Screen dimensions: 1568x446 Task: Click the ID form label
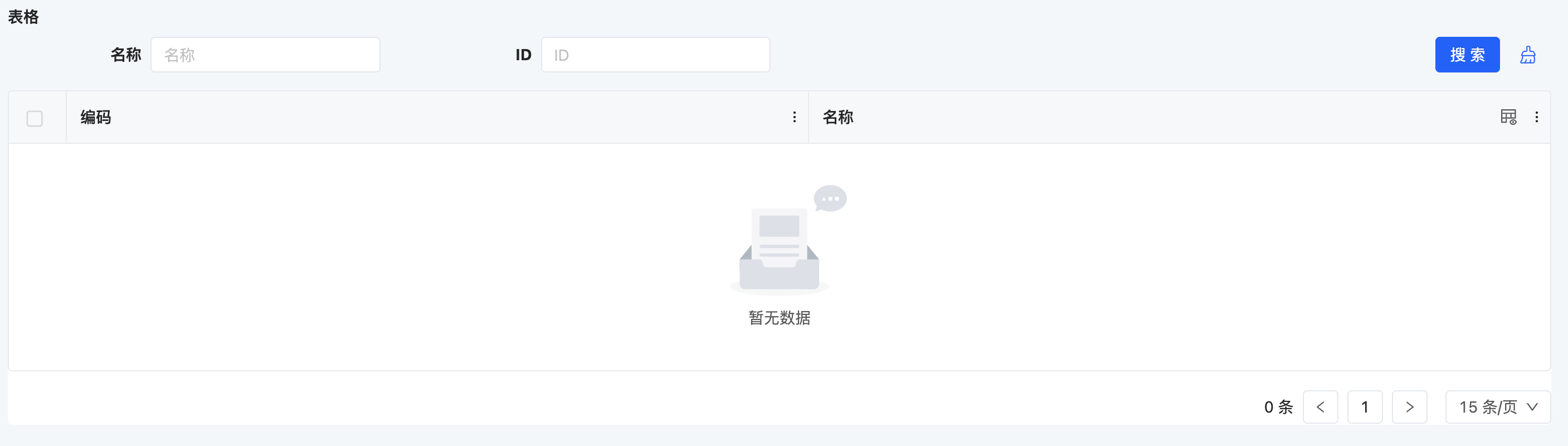523,55
